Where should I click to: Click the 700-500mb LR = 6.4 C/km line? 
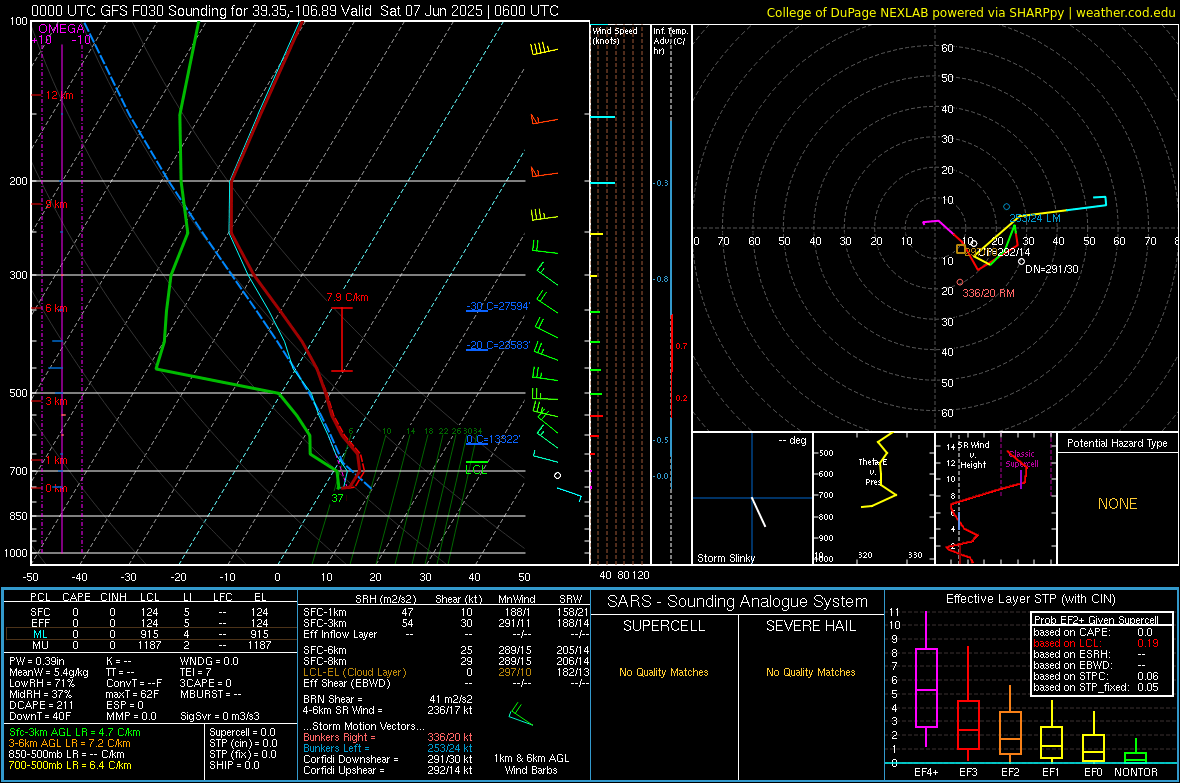[70, 765]
